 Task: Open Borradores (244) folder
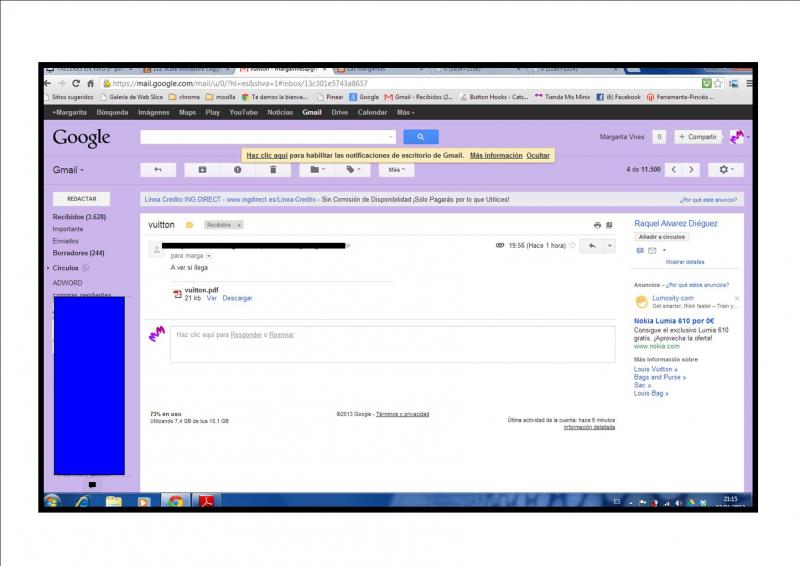click(x=78, y=253)
